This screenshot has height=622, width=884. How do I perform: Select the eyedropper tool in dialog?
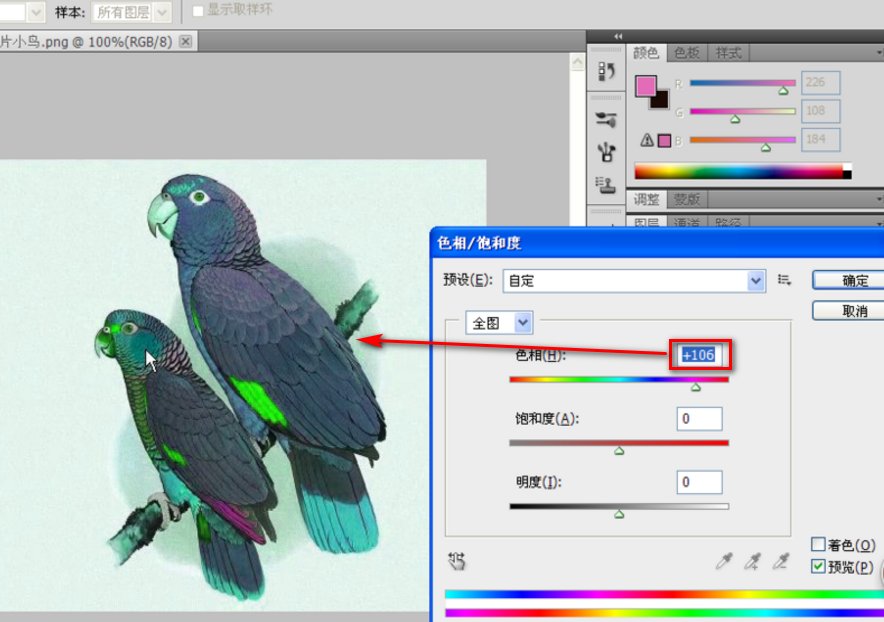724,562
